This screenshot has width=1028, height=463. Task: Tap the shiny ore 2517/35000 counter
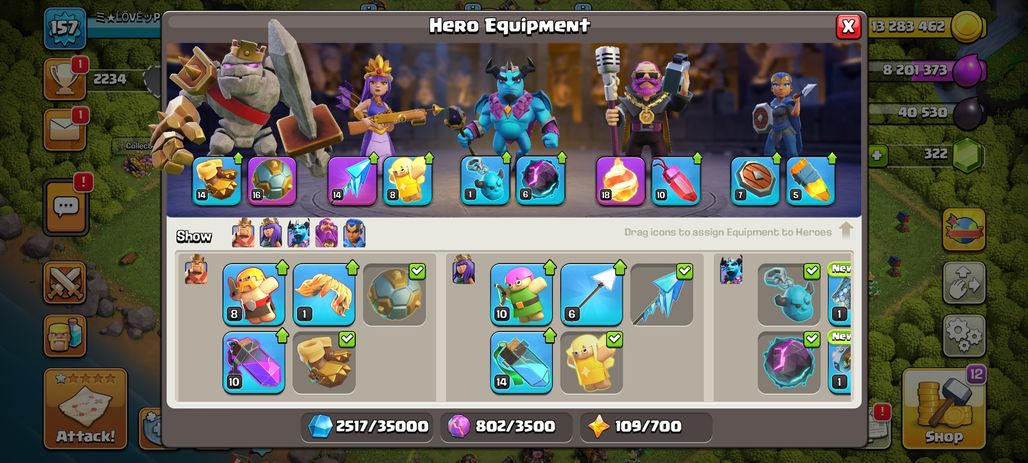369,427
